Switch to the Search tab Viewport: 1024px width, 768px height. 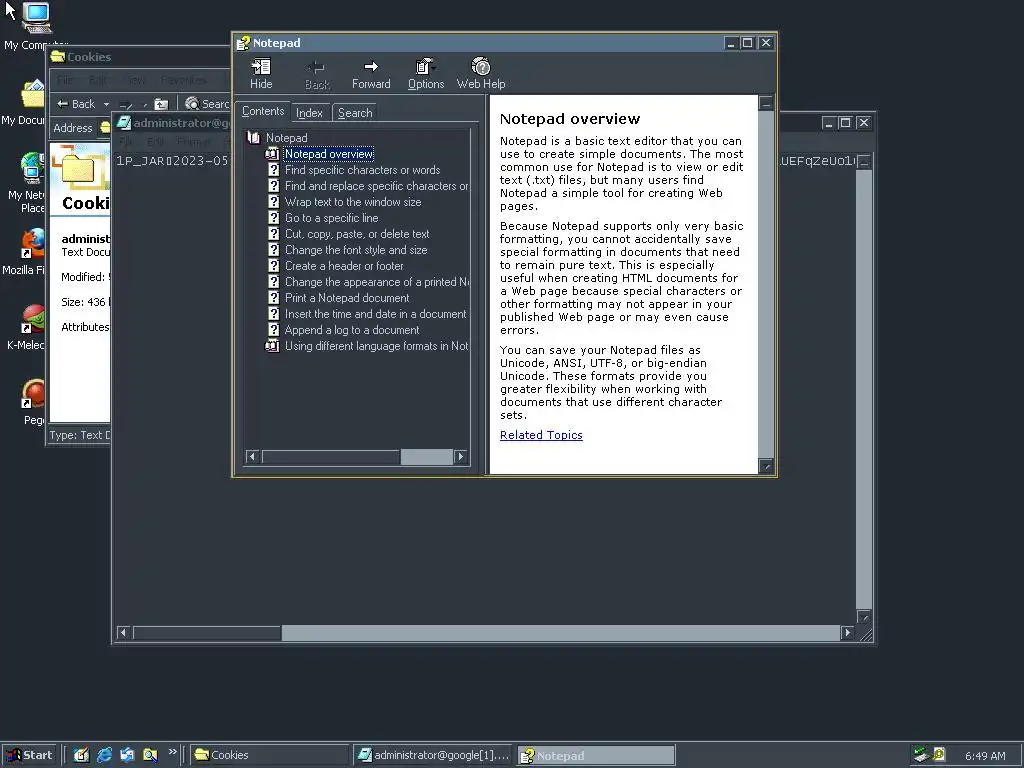point(355,112)
